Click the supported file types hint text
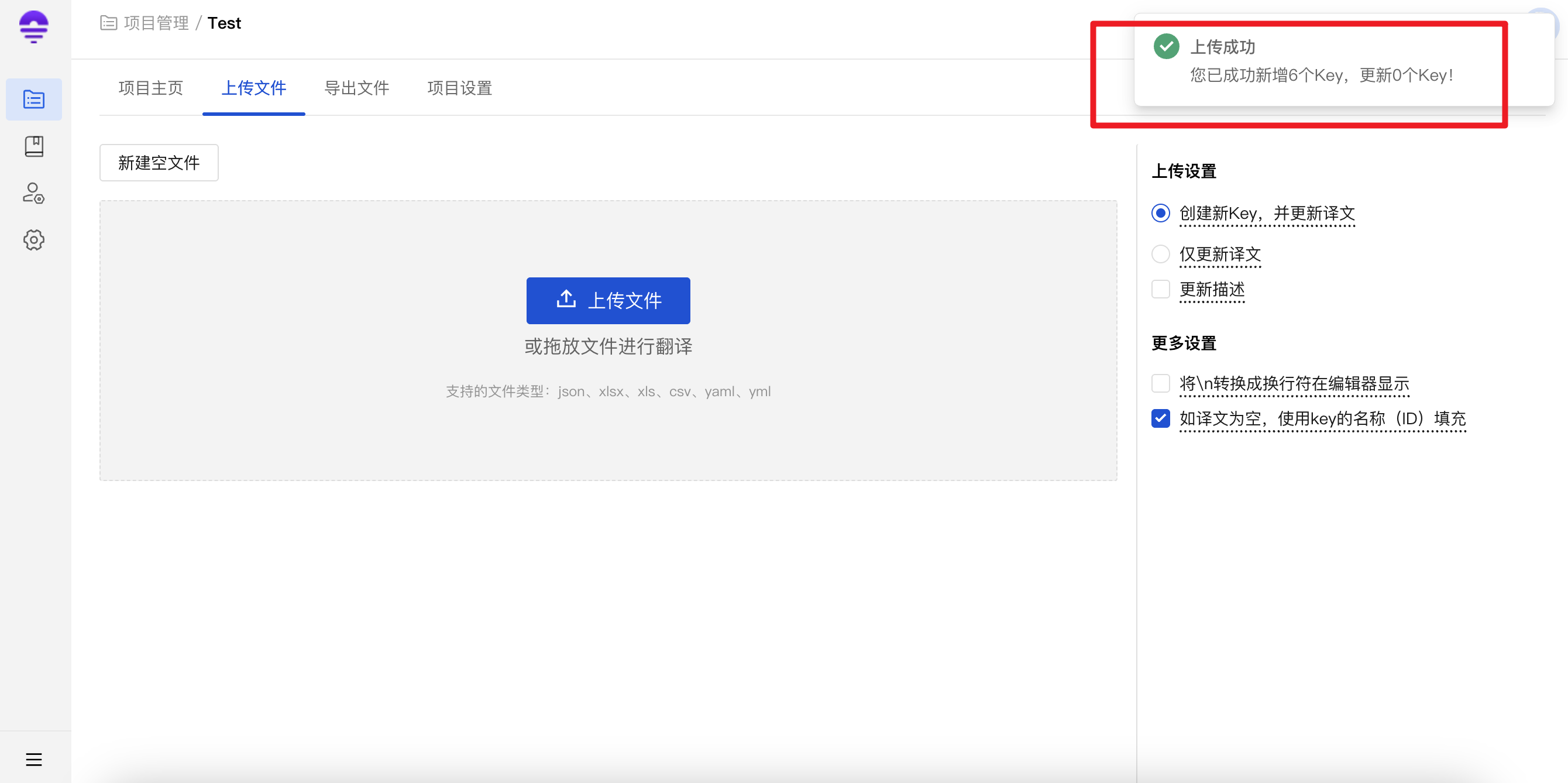1568x783 pixels. click(x=608, y=391)
